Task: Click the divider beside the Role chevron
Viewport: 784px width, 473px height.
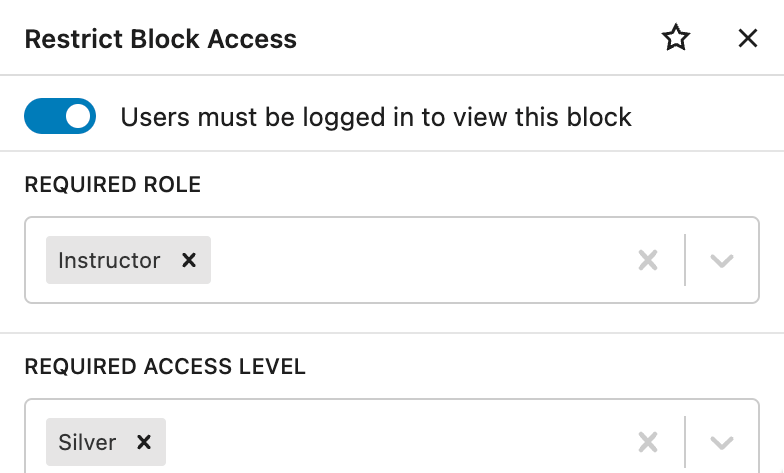Action: click(685, 260)
